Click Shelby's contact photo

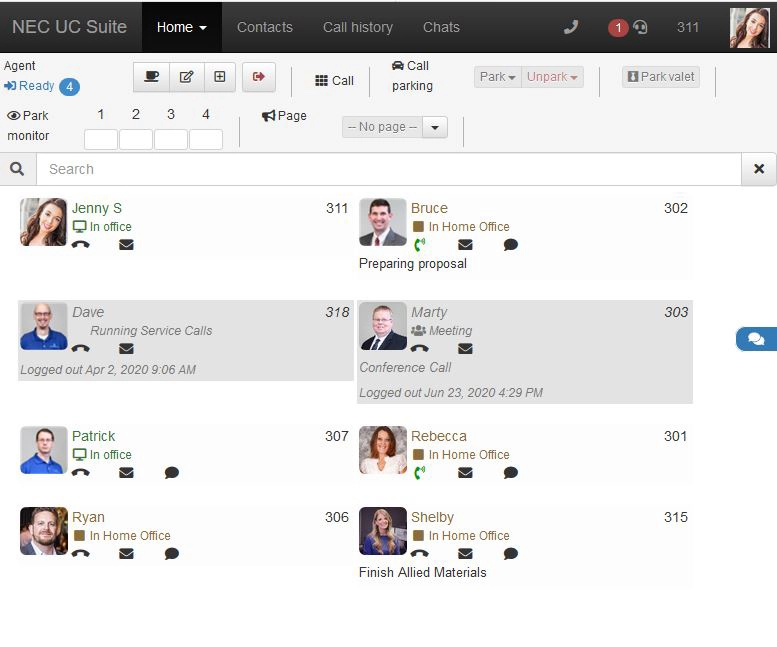[383, 531]
